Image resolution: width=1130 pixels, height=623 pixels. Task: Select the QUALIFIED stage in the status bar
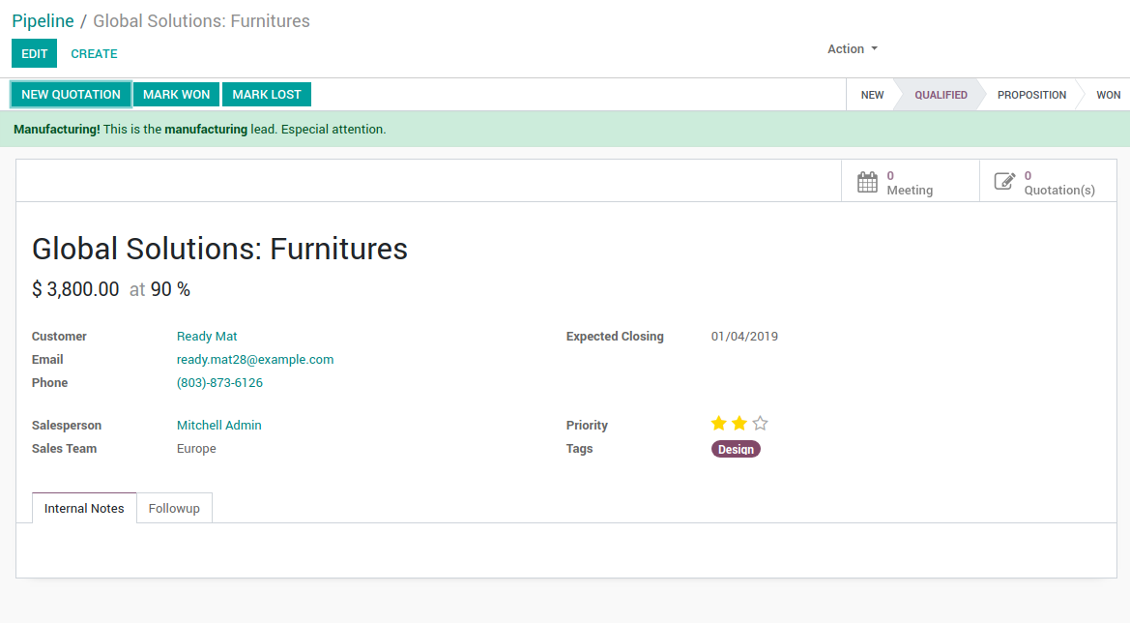coord(940,94)
